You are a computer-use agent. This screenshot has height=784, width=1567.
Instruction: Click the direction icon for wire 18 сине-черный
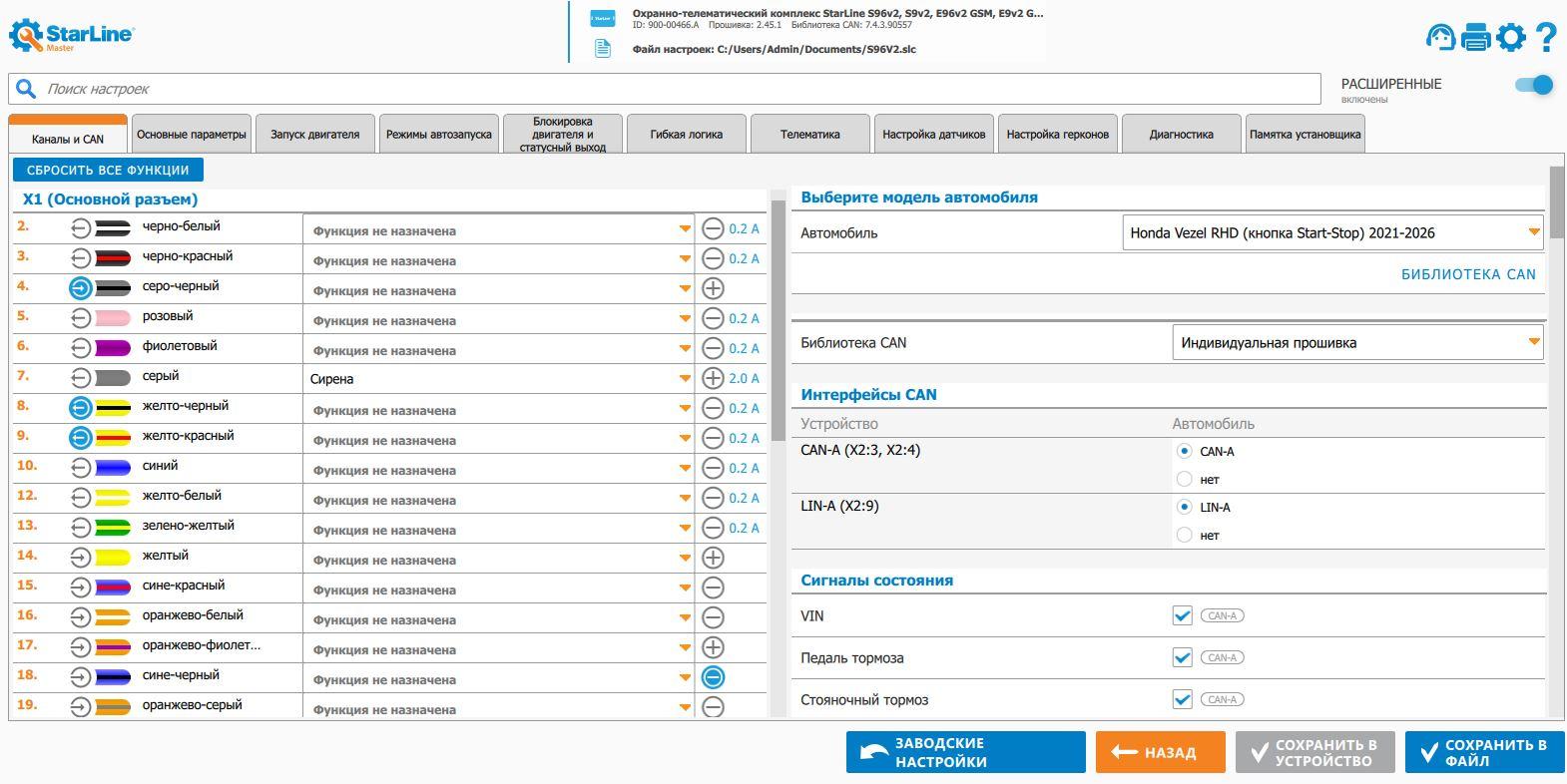point(81,677)
